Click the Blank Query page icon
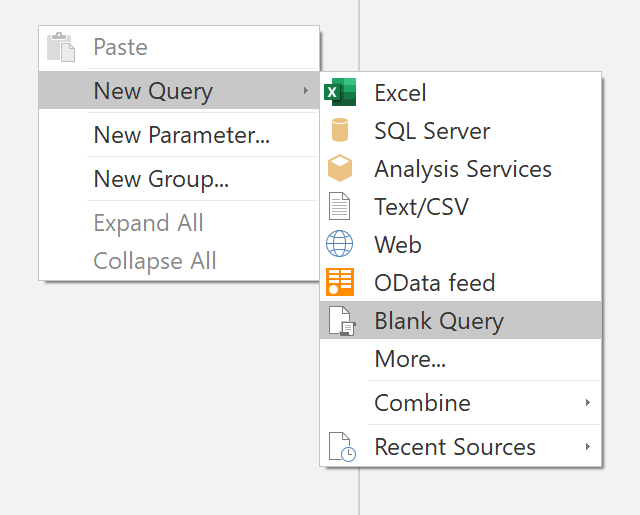The width and height of the screenshot is (640, 515). pos(341,321)
